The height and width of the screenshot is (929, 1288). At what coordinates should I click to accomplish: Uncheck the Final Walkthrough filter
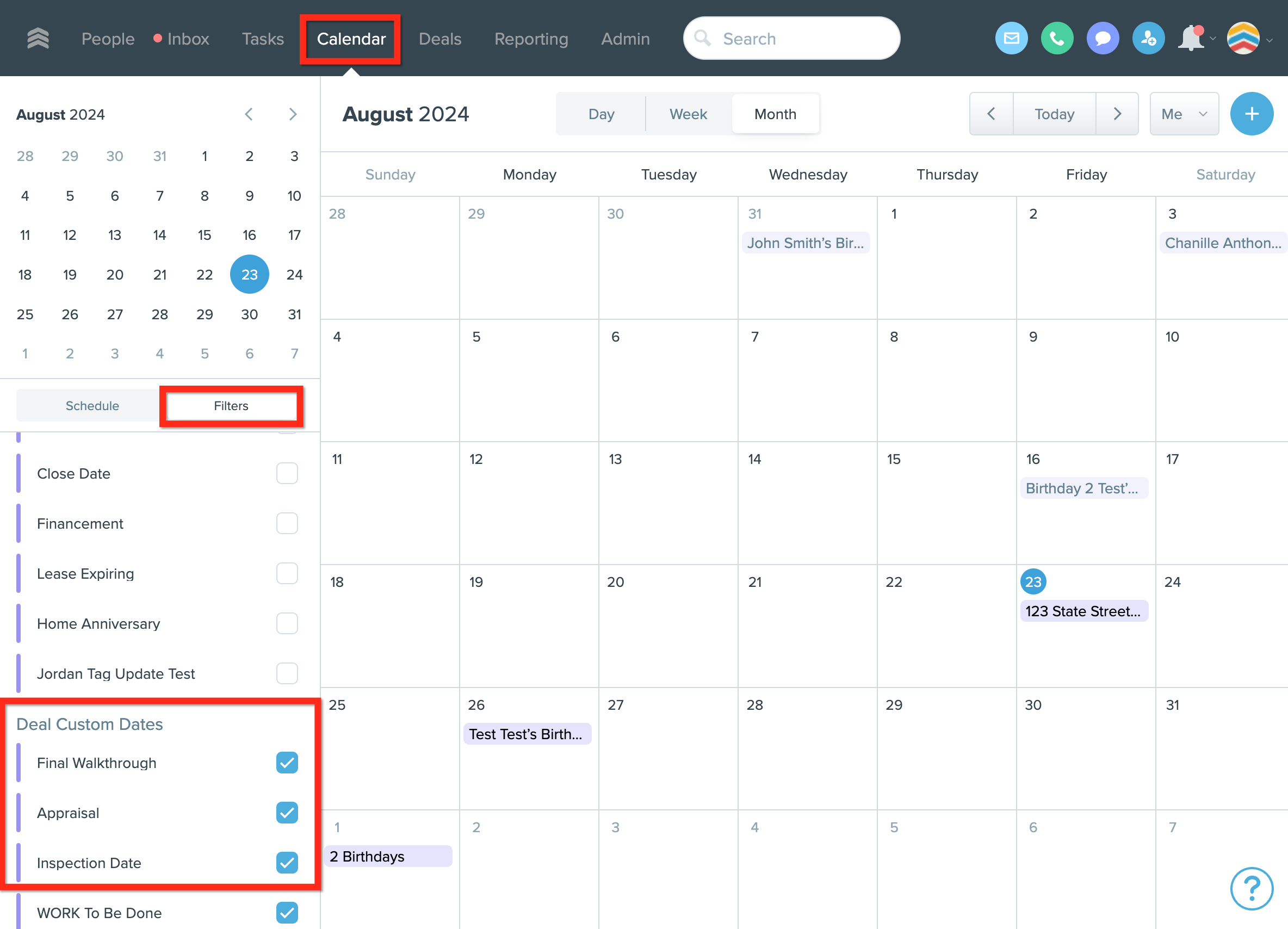tap(287, 763)
